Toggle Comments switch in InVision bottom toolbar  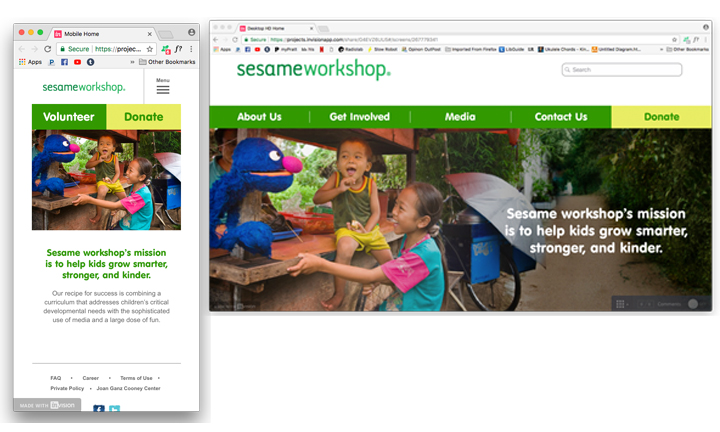pyautogui.click(x=697, y=304)
